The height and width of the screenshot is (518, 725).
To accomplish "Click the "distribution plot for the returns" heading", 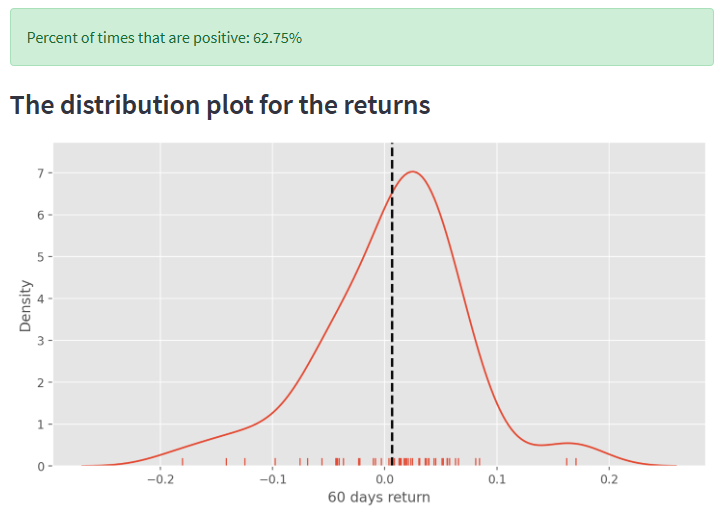I will [220, 105].
